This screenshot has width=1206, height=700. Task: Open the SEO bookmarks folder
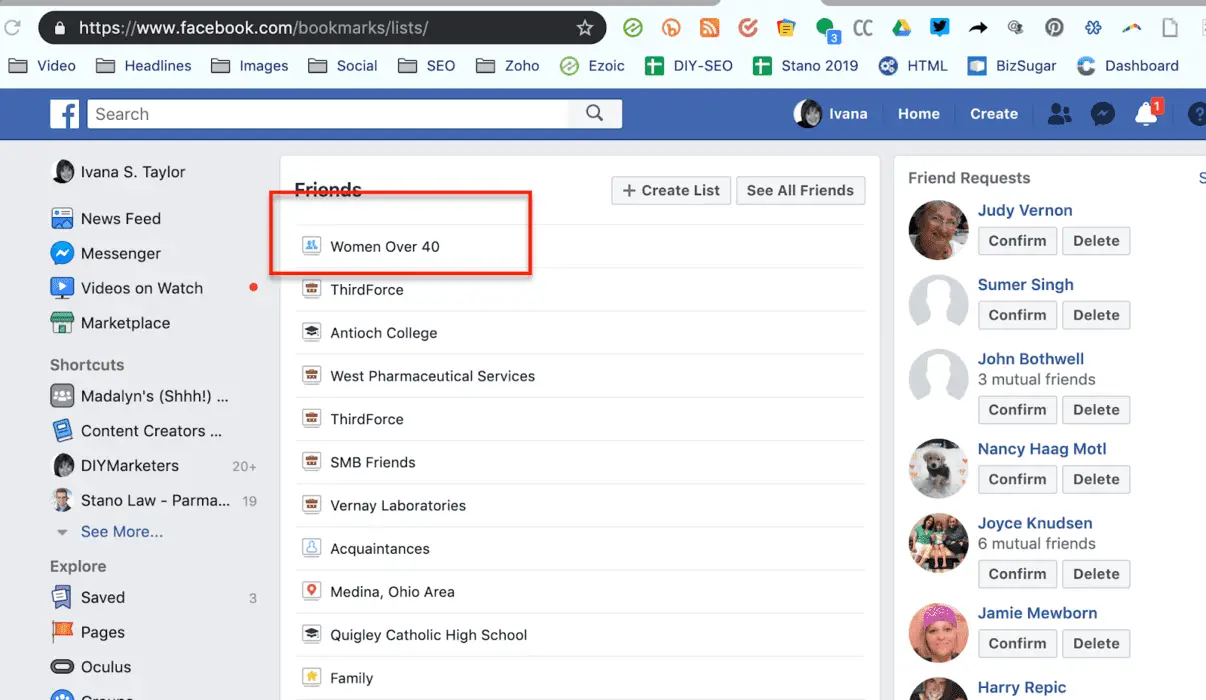427,66
